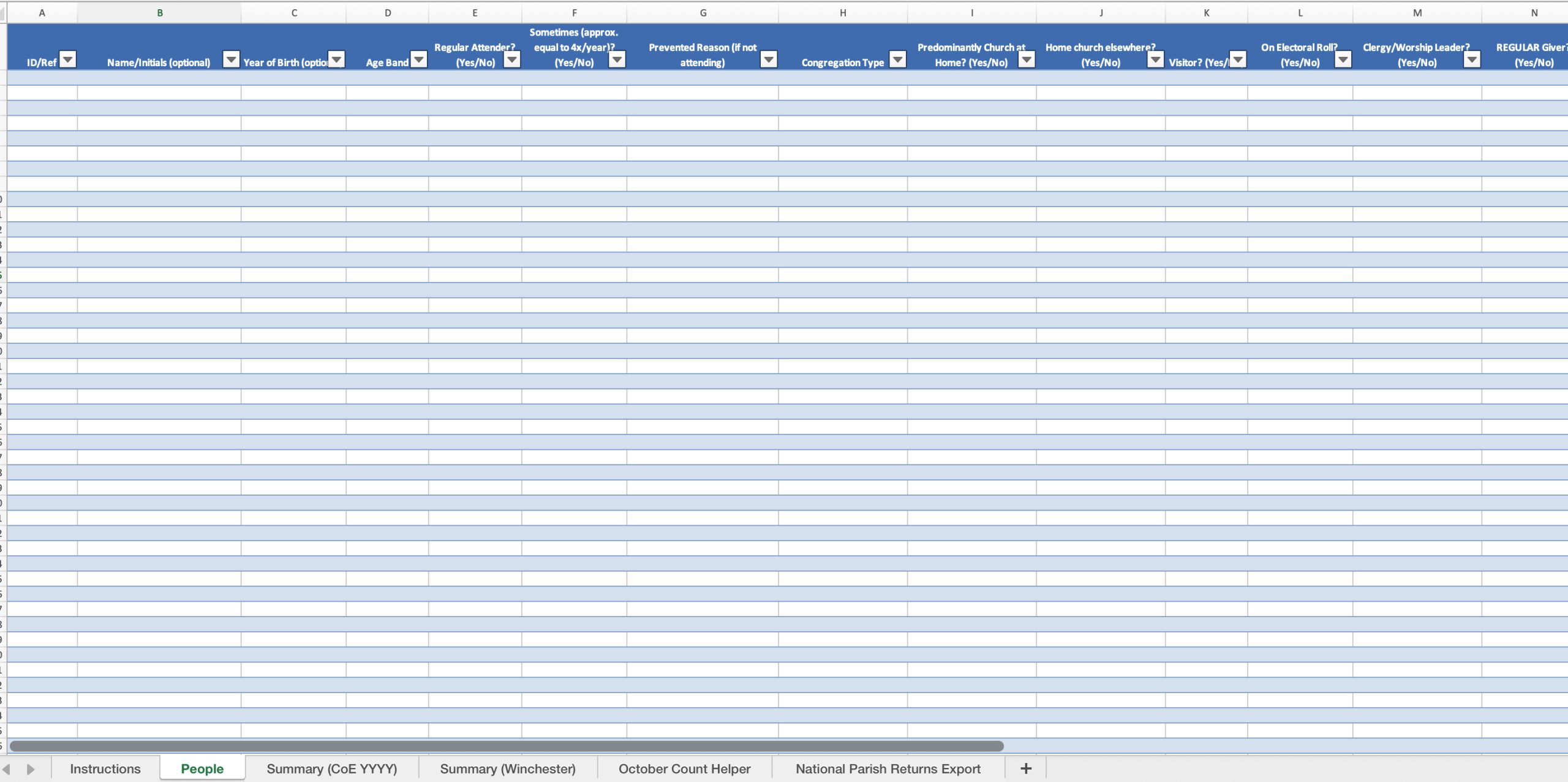This screenshot has width=1568, height=782.
Task: Click the Age Band filter arrow
Action: pos(419,59)
